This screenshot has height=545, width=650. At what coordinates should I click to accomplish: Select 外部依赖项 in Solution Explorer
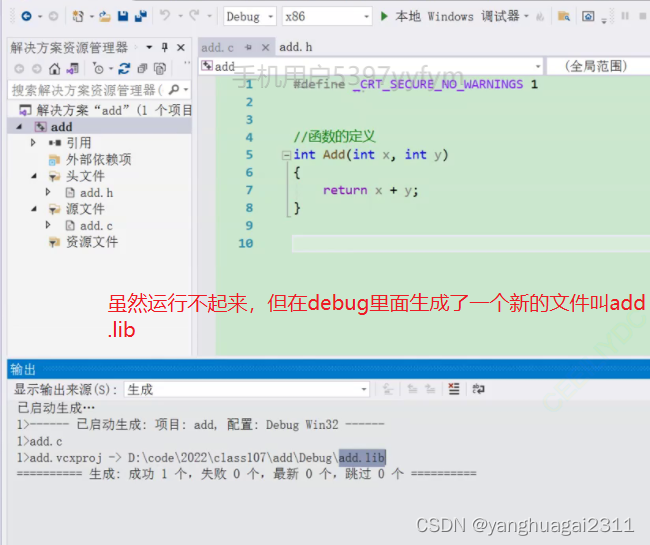pos(98,160)
